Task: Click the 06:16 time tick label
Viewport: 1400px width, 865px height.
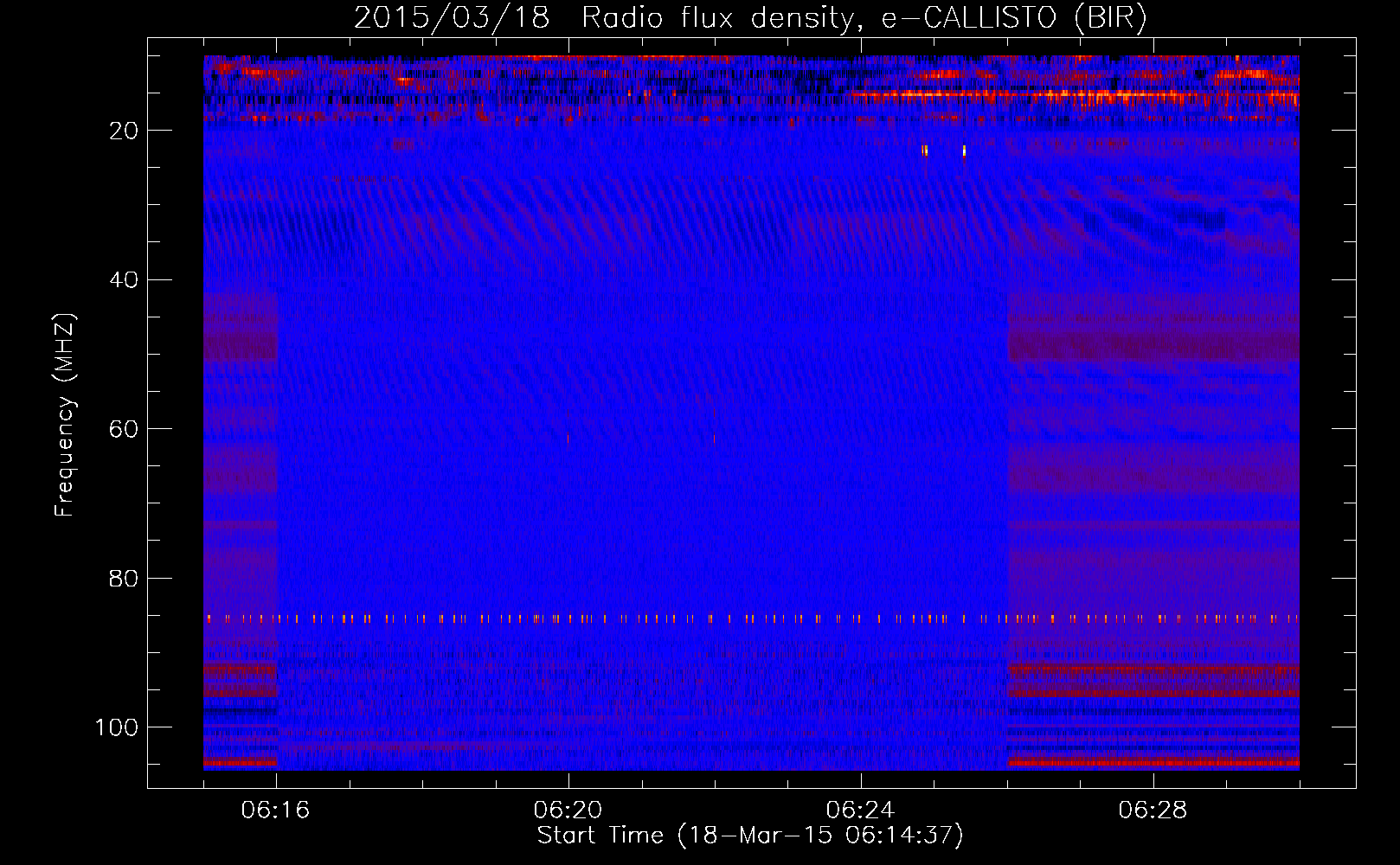Action: [x=275, y=811]
